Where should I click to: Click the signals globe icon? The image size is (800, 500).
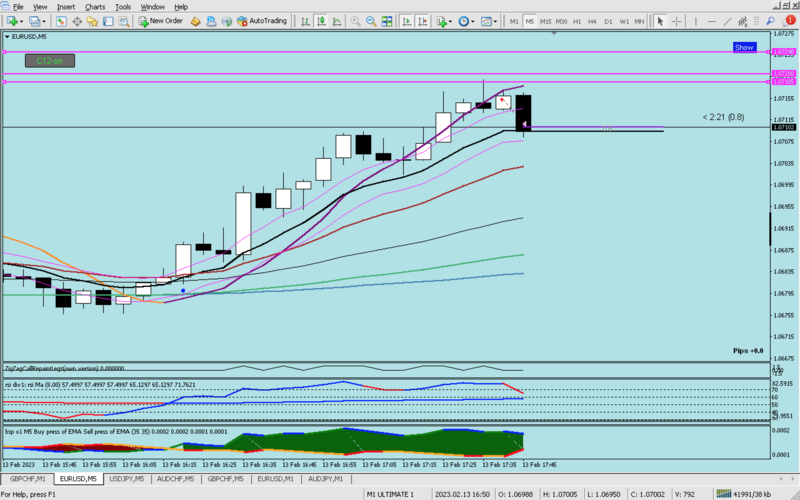pyautogui.click(x=227, y=21)
